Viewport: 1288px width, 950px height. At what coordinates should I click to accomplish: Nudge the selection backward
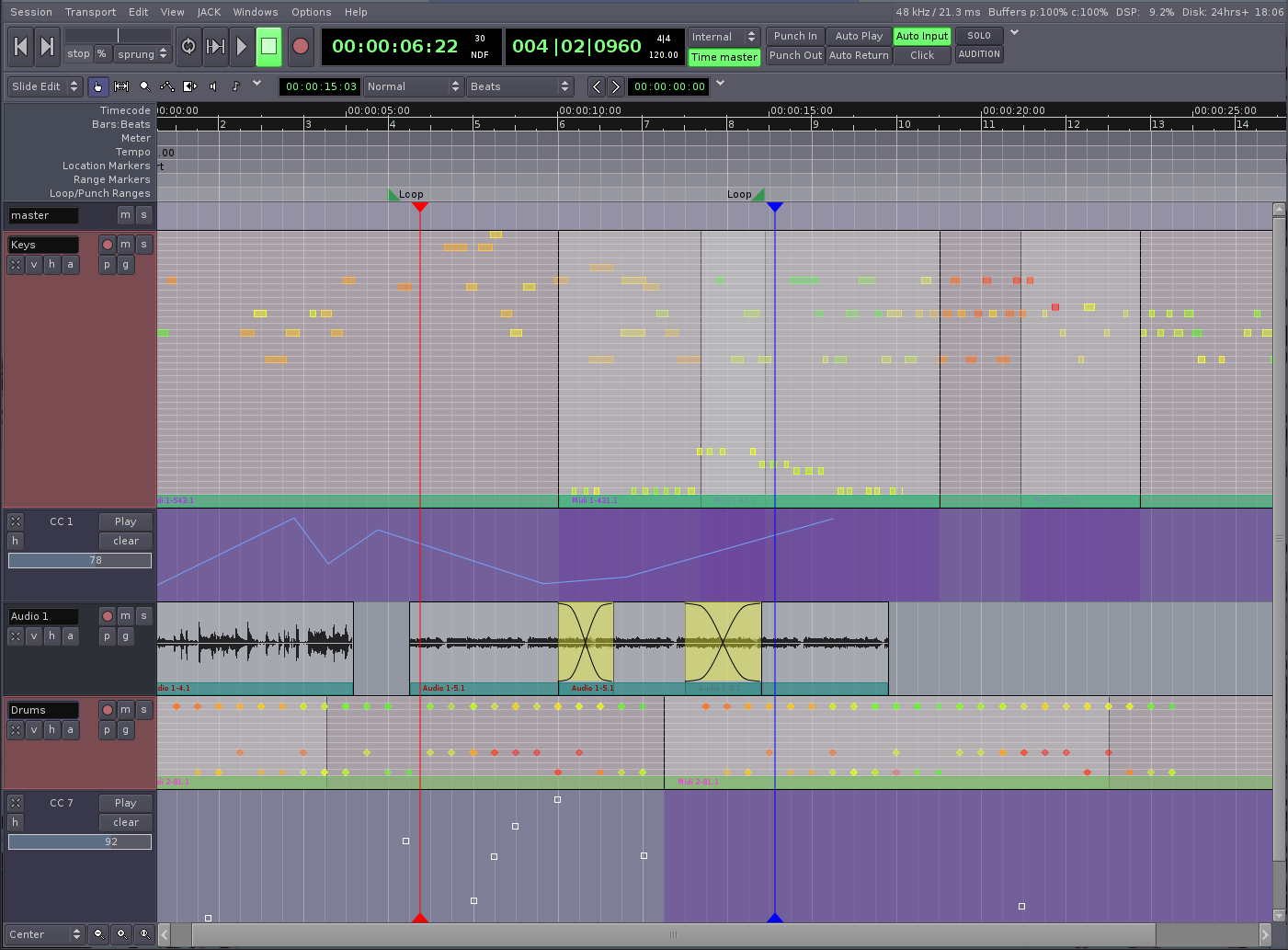(x=597, y=86)
